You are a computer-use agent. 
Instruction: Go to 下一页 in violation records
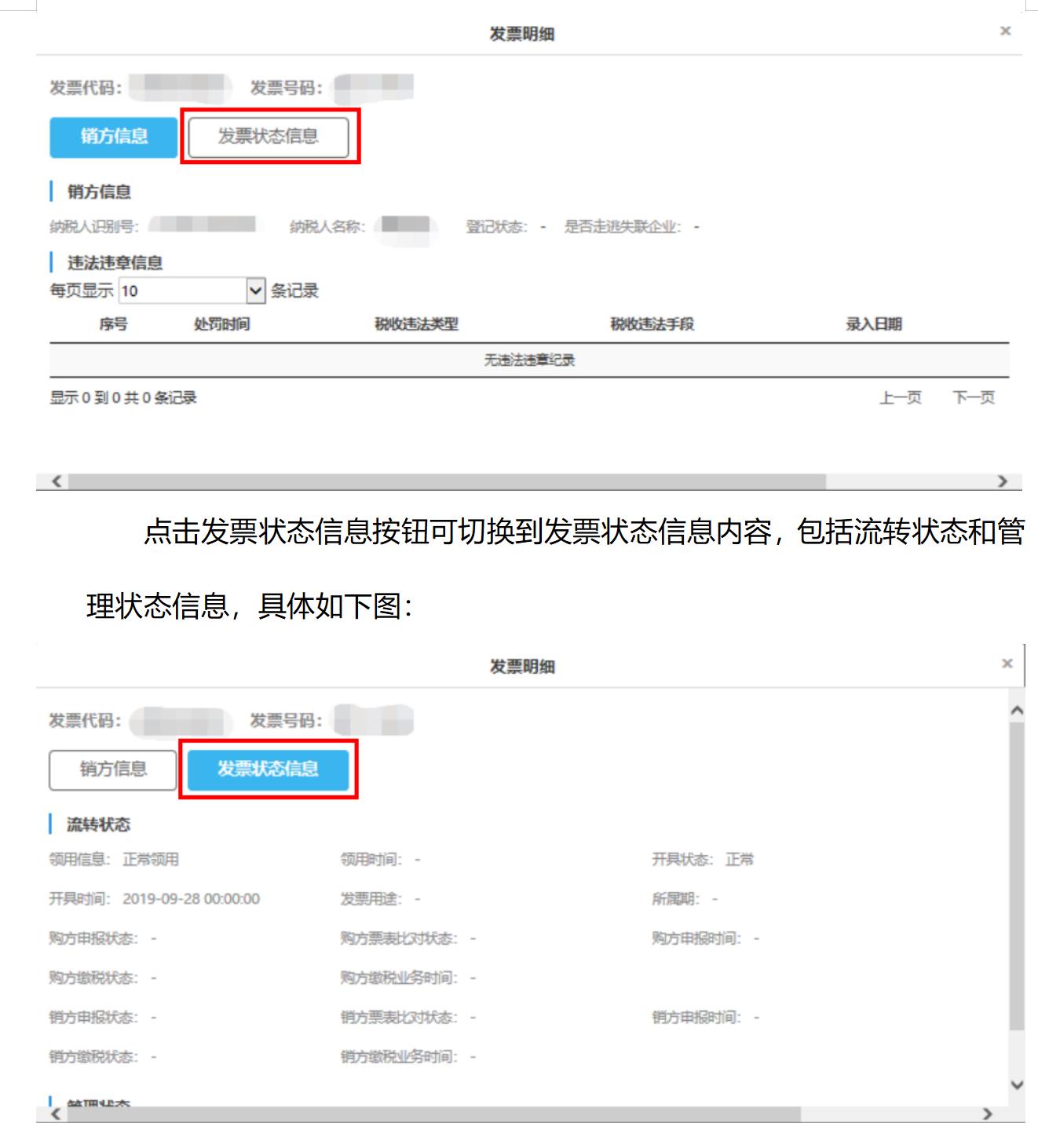(974, 398)
